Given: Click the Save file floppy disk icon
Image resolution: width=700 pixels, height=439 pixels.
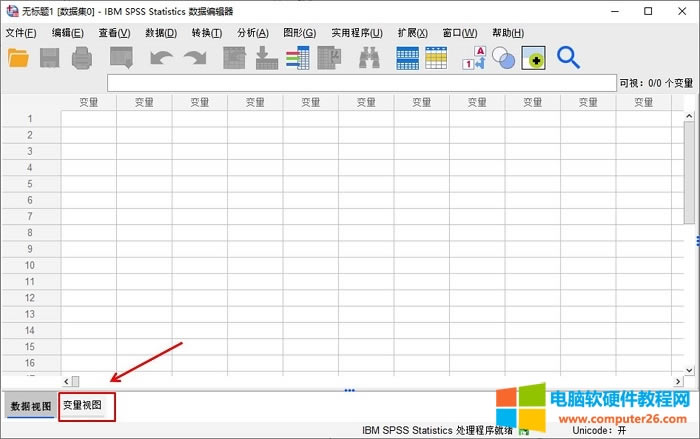Looking at the screenshot, I should (50, 58).
